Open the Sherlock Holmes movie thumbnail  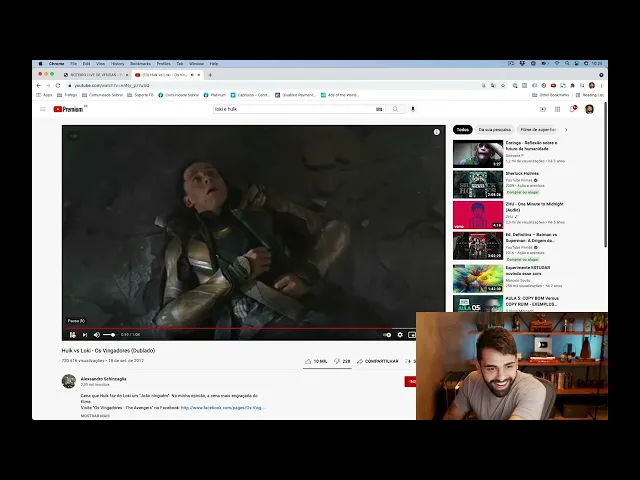click(x=478, y=184)
